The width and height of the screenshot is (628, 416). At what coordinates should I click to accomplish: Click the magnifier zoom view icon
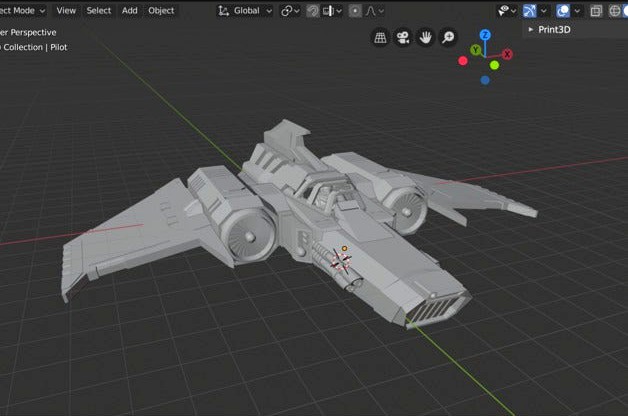click(448, 38)
